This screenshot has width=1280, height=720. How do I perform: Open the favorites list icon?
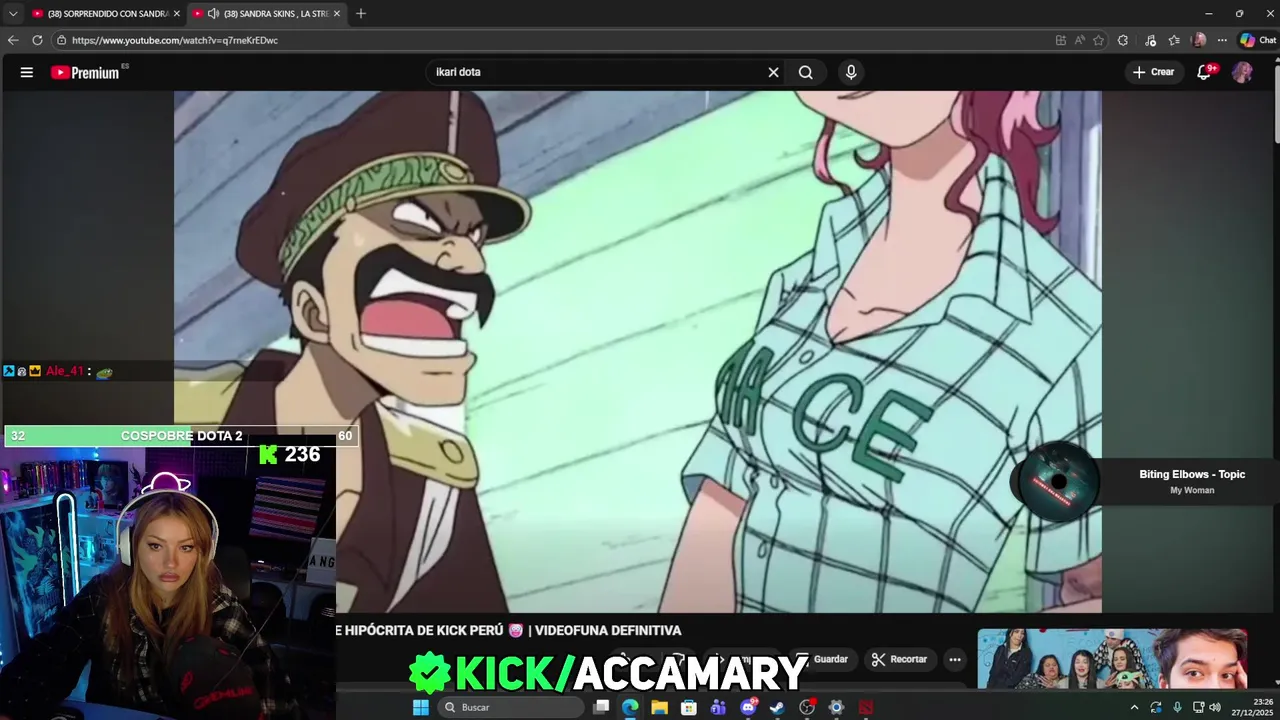pyautogui.click(x=1174, y=40)
